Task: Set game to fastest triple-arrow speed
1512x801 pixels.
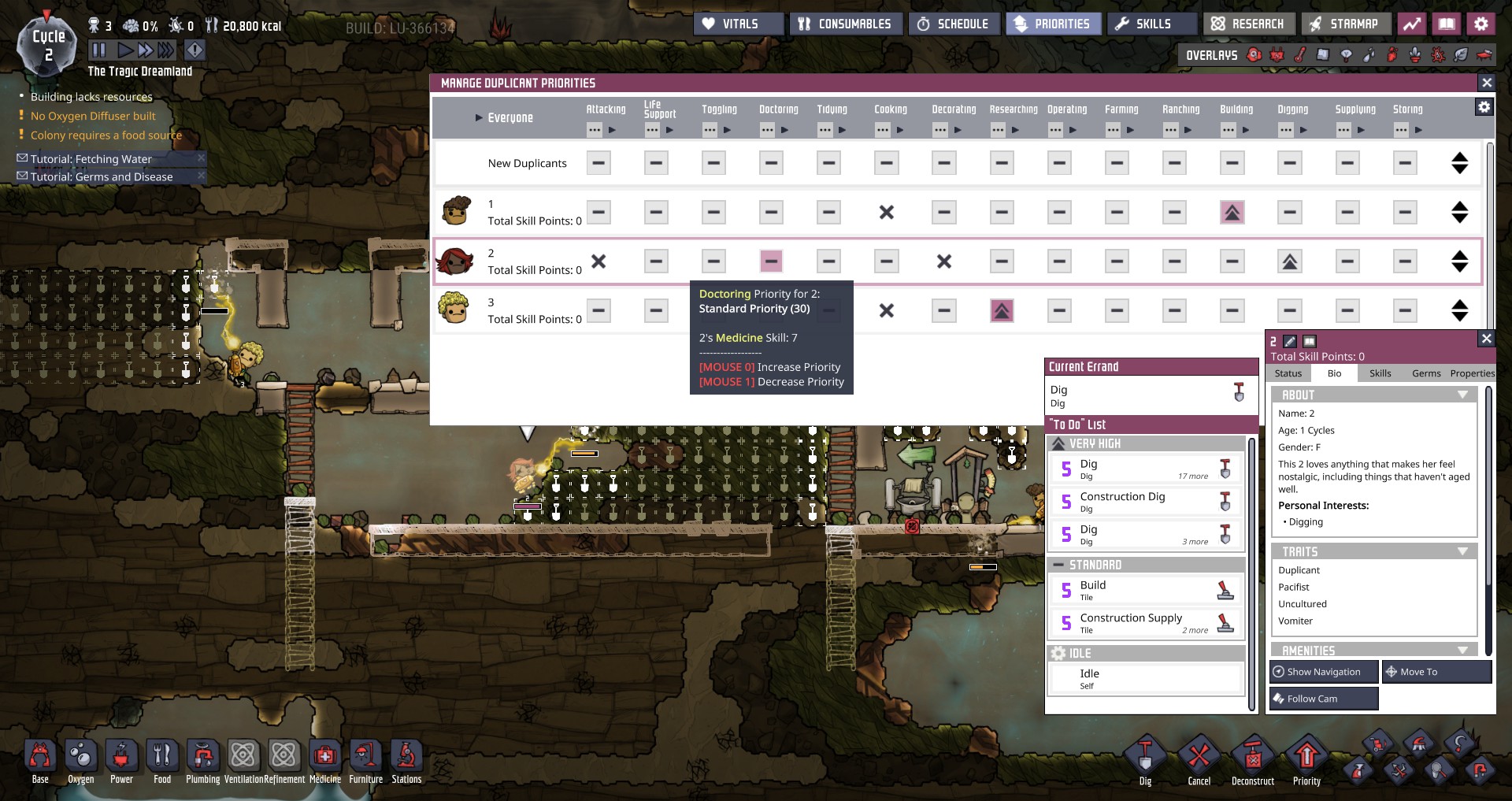Action: (165, 50)
